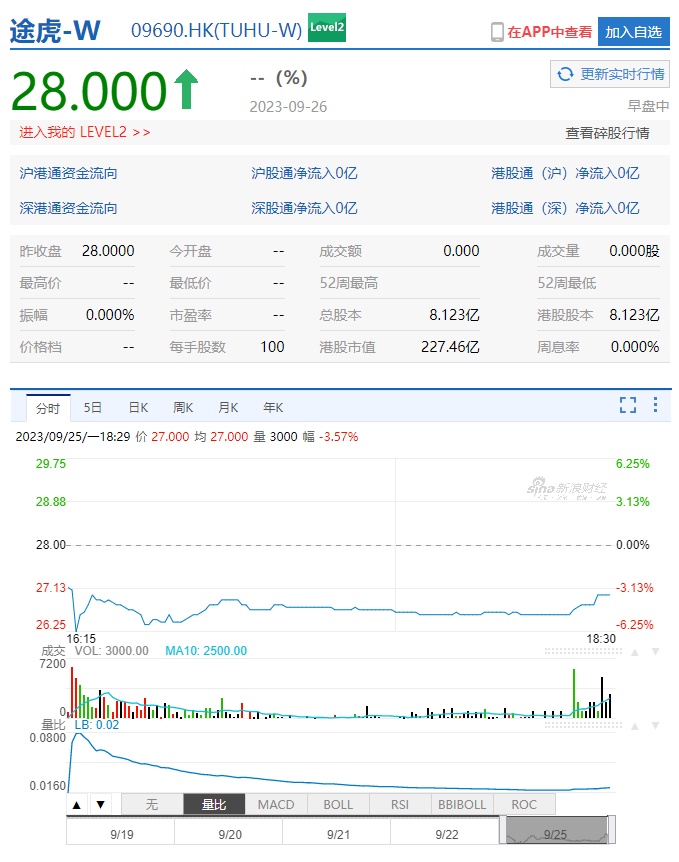Click the LB: 0.02 label
The image size is (679, 862).
[97, 725]
